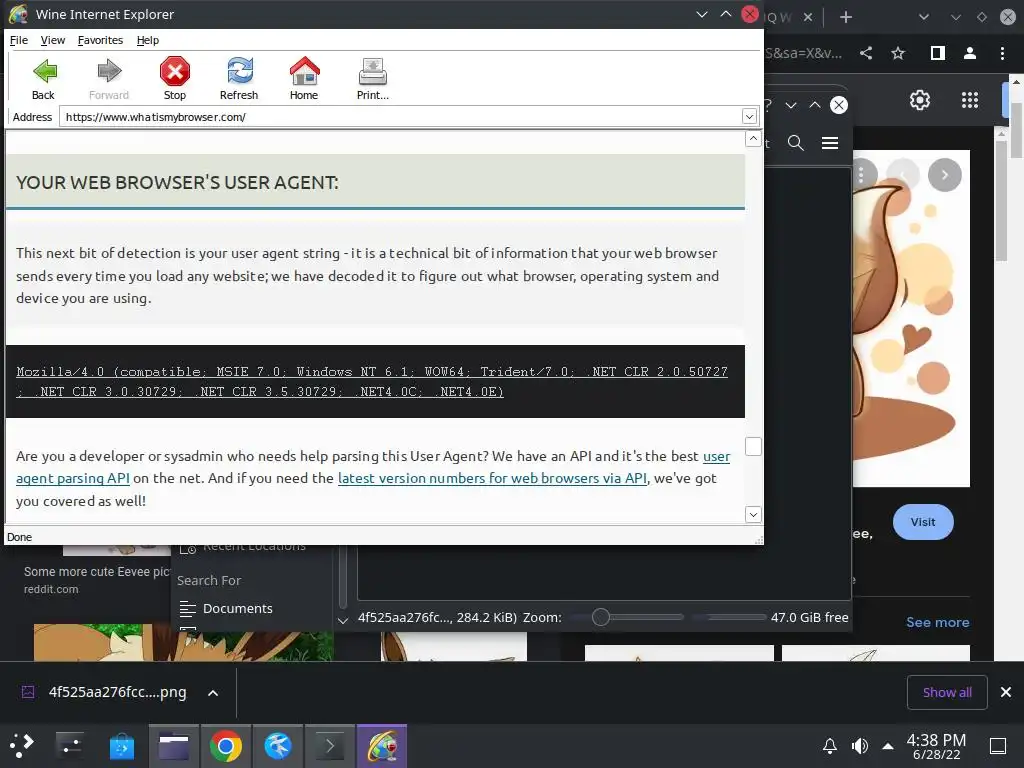The width and height of the screenshot is (1024, 768).
Task: Open the KDE application launcher
Action: [22, 745]
